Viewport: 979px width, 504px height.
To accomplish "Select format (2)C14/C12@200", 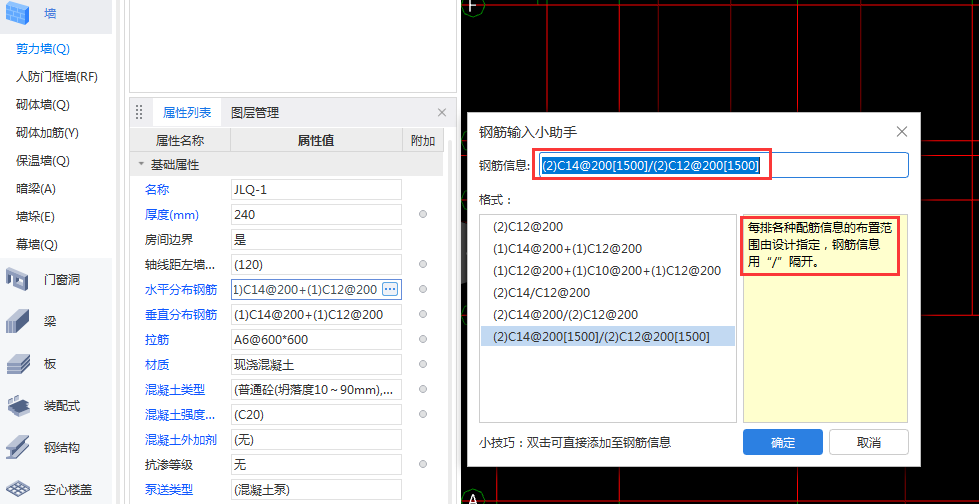I will coord(608,292).
